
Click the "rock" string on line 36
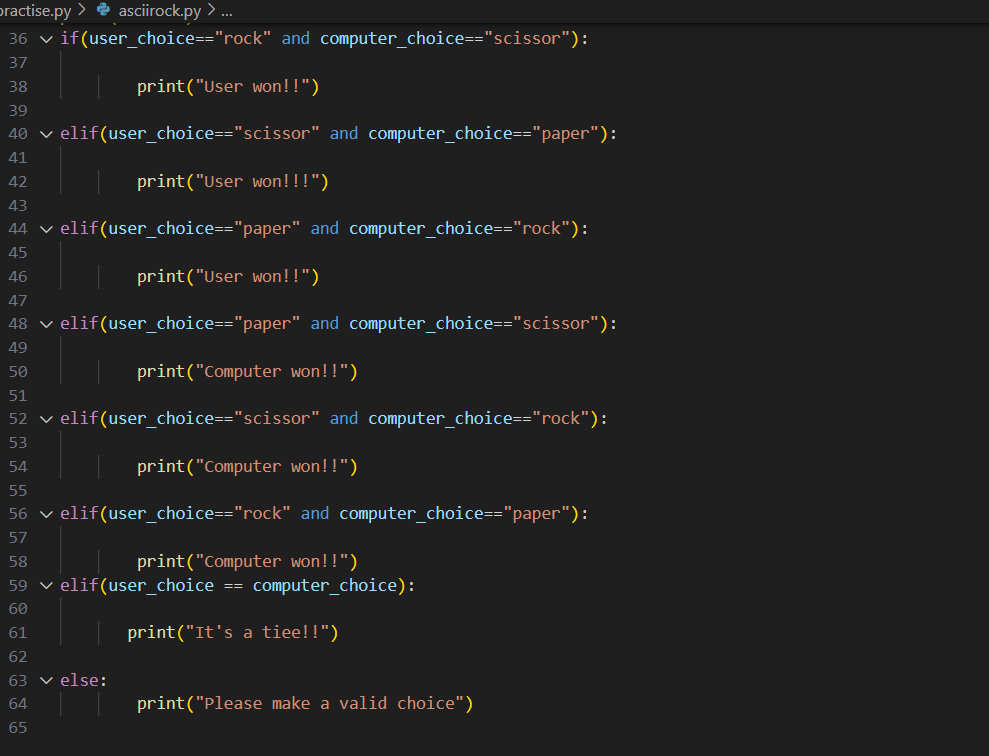243,38
